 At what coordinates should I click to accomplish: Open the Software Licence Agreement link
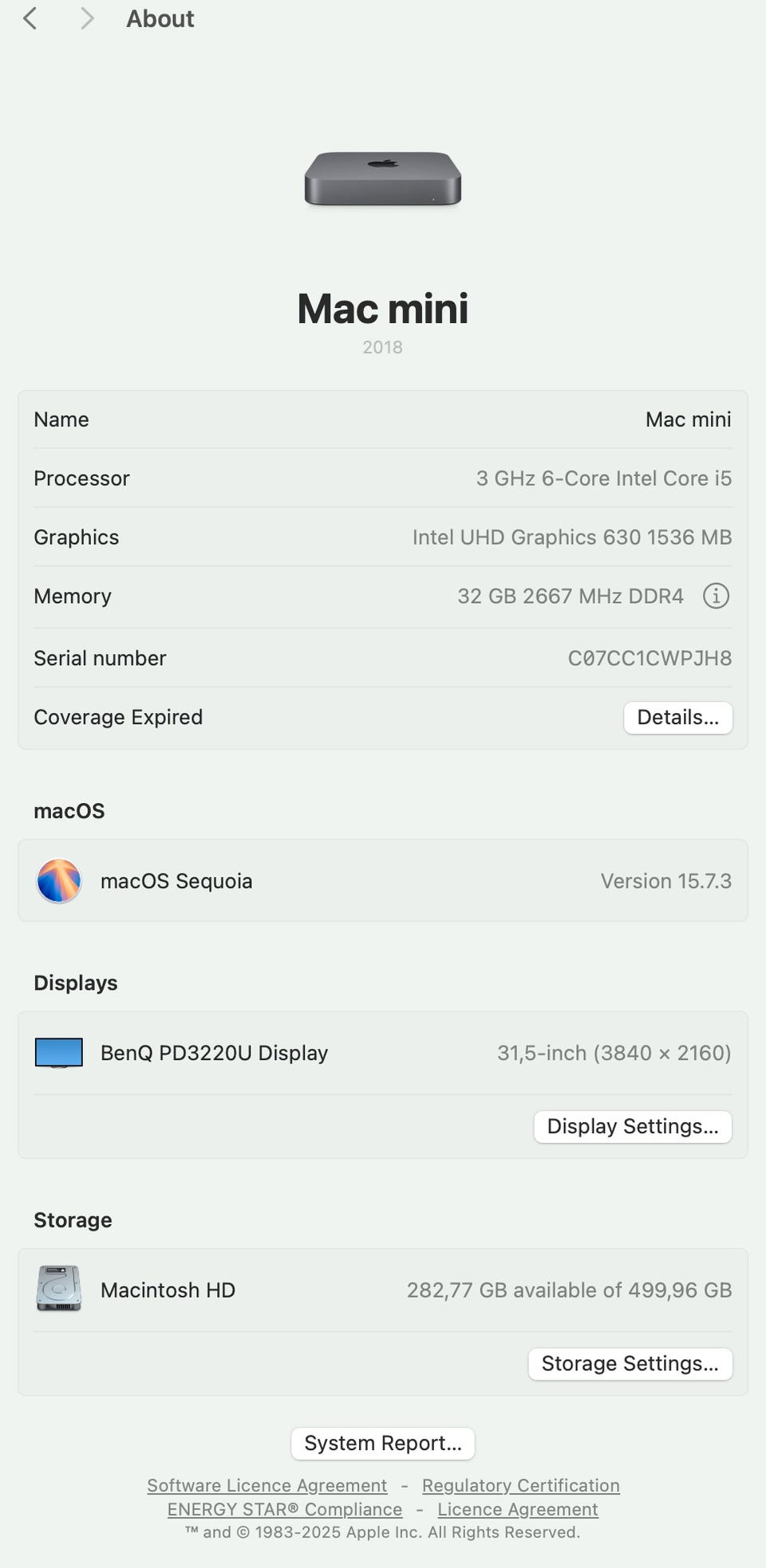point(267,1485)
